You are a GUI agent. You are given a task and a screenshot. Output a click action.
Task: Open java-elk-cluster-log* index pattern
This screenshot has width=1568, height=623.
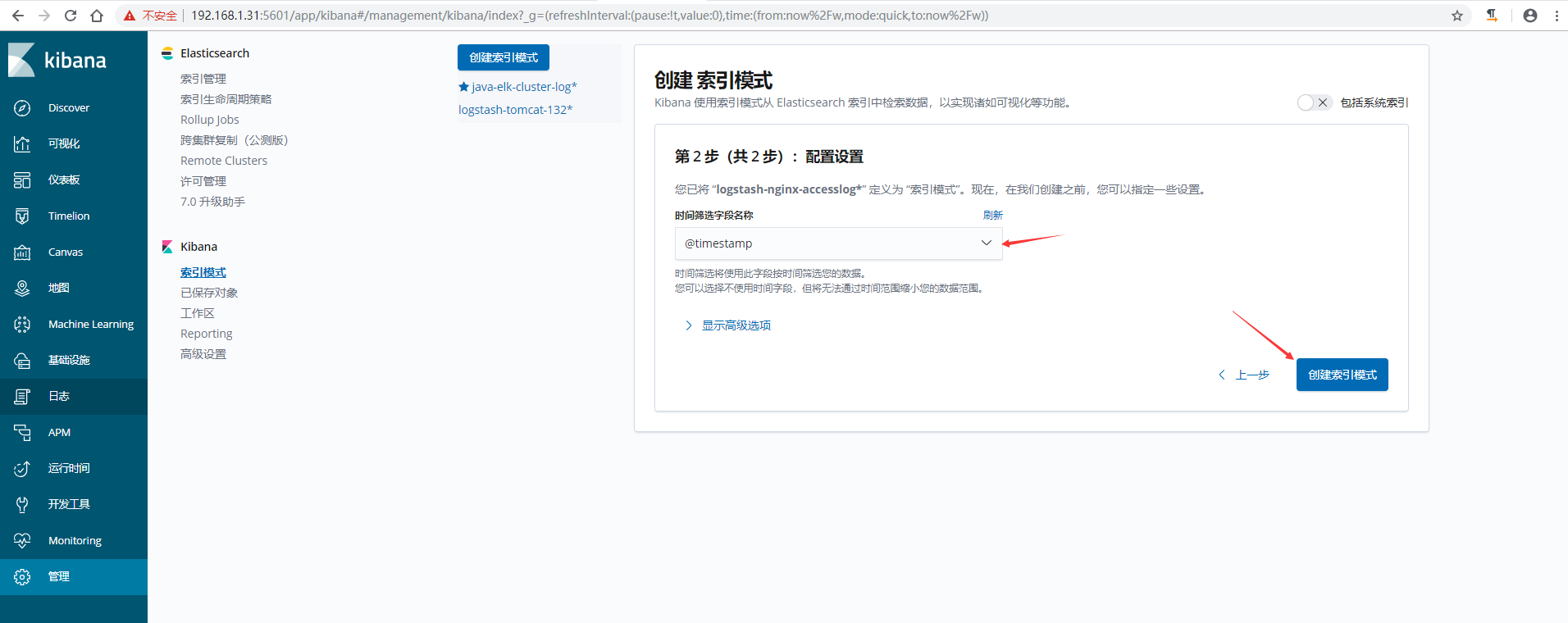pos(524,87)
